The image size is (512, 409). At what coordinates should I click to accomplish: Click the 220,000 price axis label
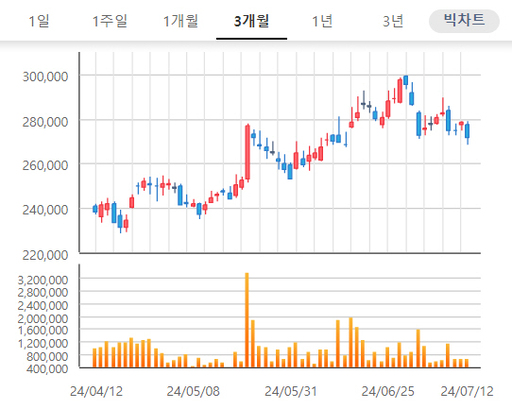[45, 255]
